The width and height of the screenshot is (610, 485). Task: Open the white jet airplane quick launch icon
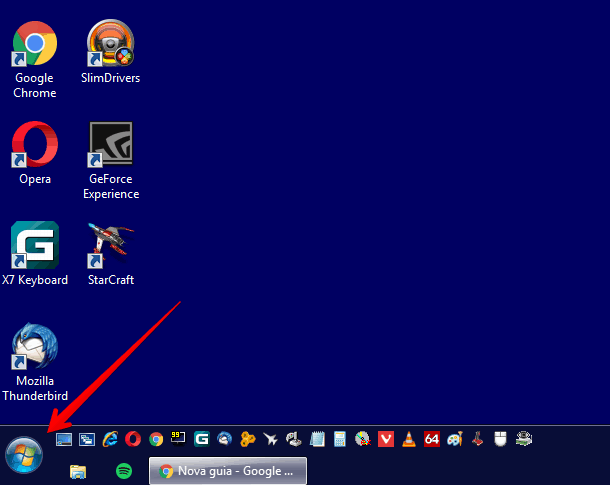tap(270, 439)
